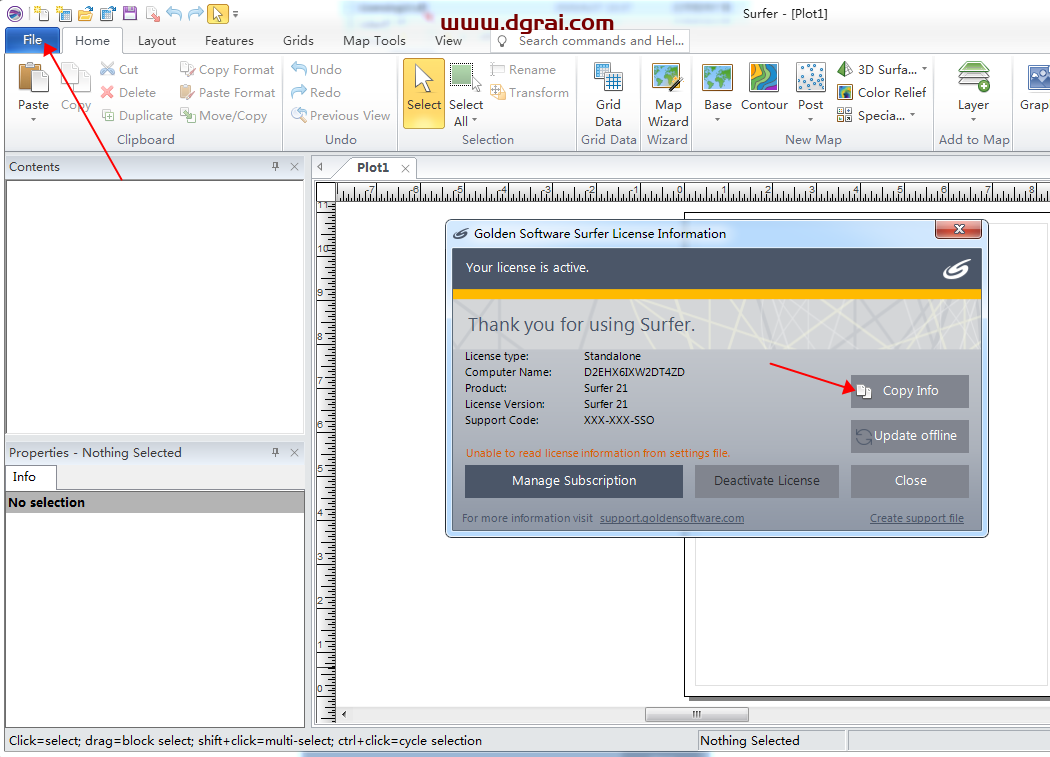The height and width of the screenshot is (757, 1050).
Task: Open the Grid Data tool
Action: pyautogui.click(x=608, y=94)
